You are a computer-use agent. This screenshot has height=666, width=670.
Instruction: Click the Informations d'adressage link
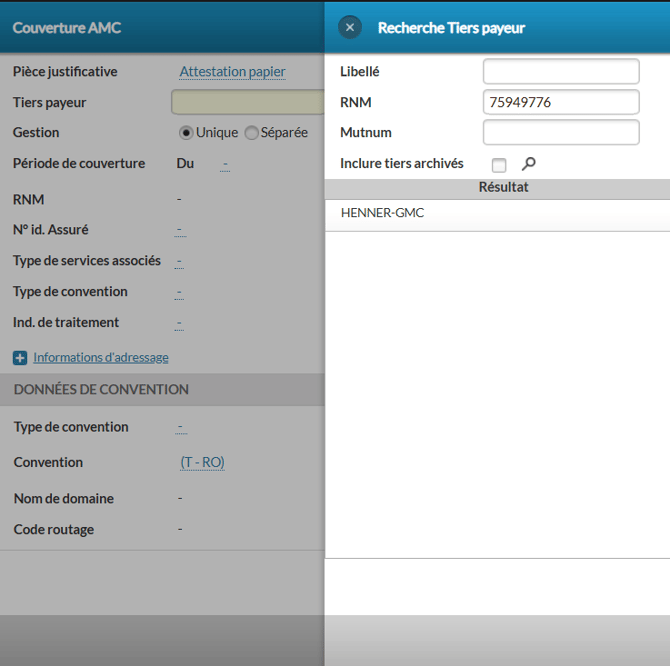click(100, 358)
